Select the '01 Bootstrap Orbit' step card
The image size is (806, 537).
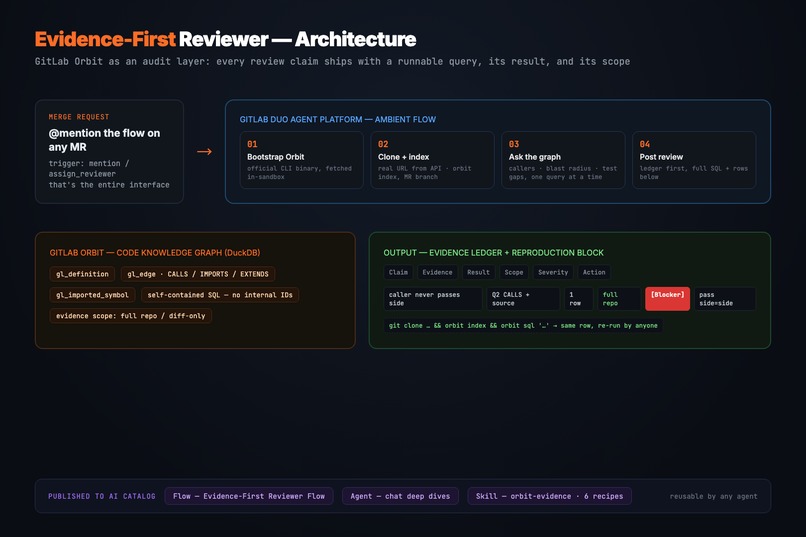coord(302,160)
